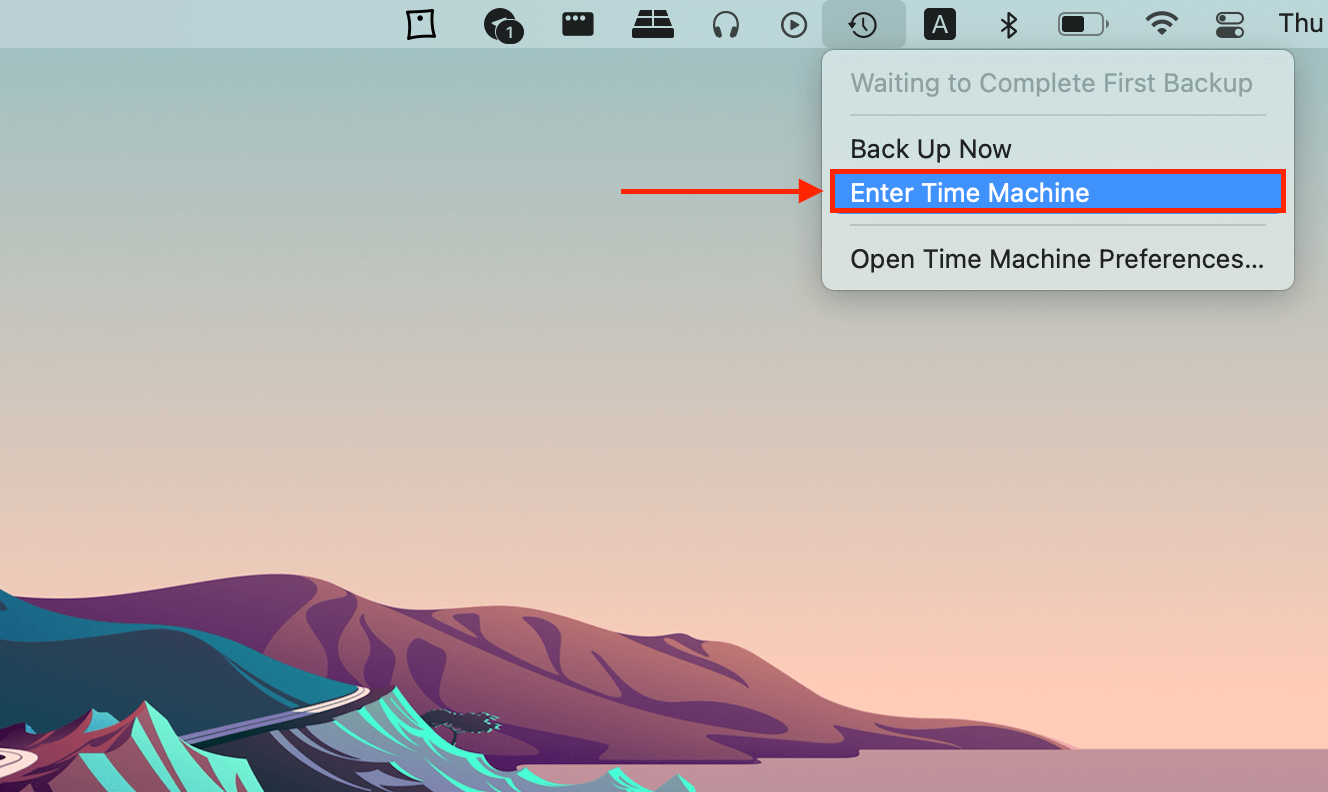Image resolution: width=1328 pixels, height=792 pixels.
Task: Select Enter Time Machine menu item
Action: [1058, 192]
